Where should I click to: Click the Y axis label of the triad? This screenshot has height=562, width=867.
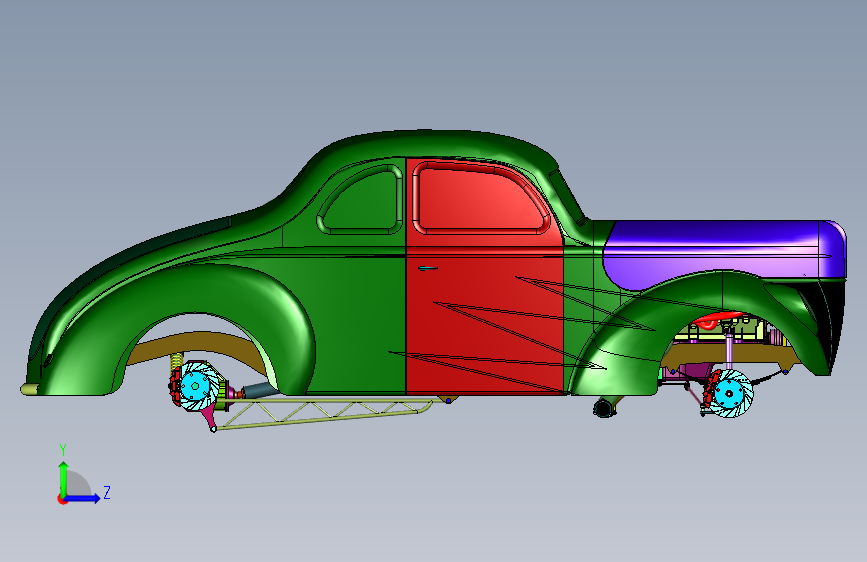[63, 450]
